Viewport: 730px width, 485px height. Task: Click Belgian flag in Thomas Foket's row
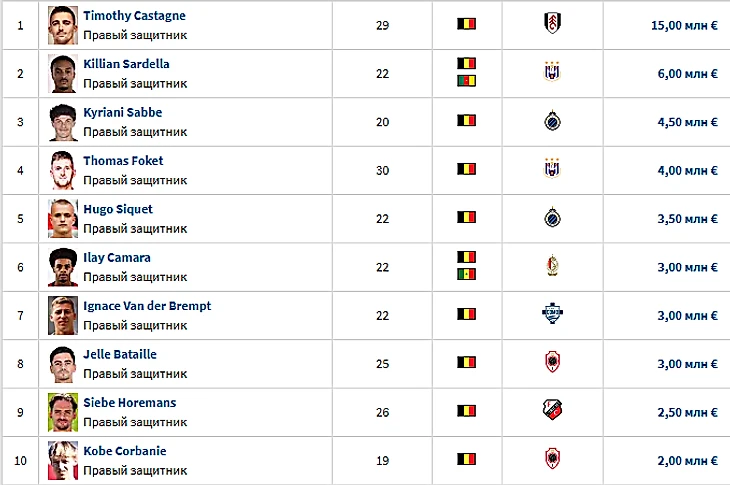466,169
